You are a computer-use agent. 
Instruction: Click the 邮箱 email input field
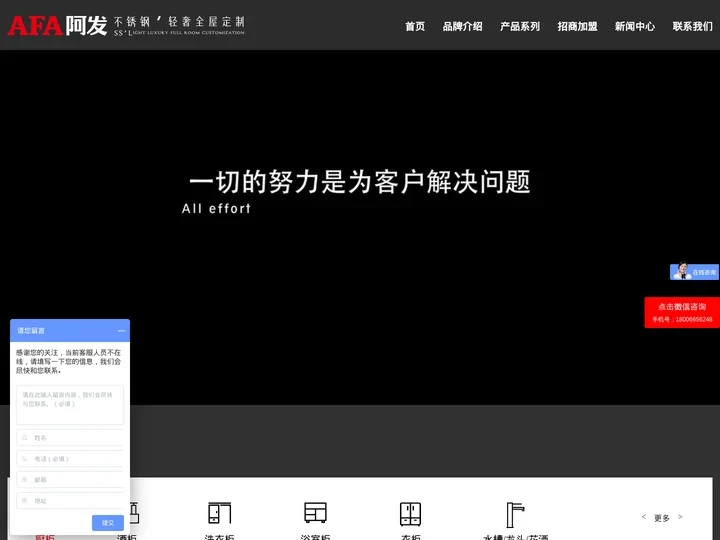70,479
